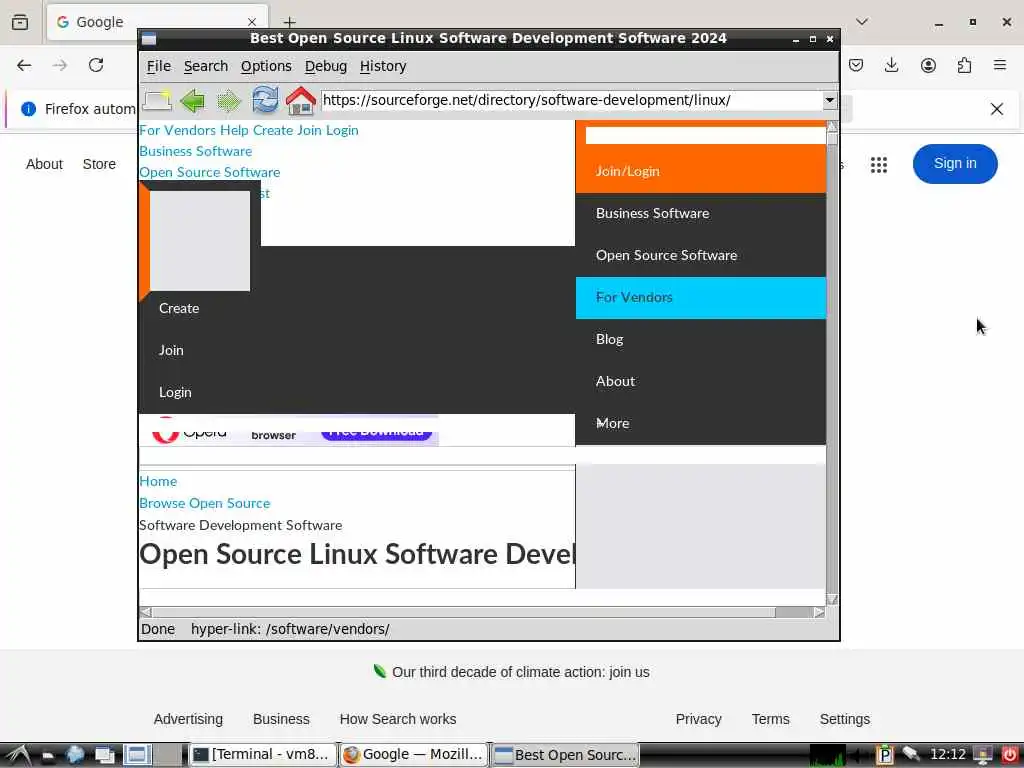Click the horizontal scrollbar left arrow

(x=146, y=612)
